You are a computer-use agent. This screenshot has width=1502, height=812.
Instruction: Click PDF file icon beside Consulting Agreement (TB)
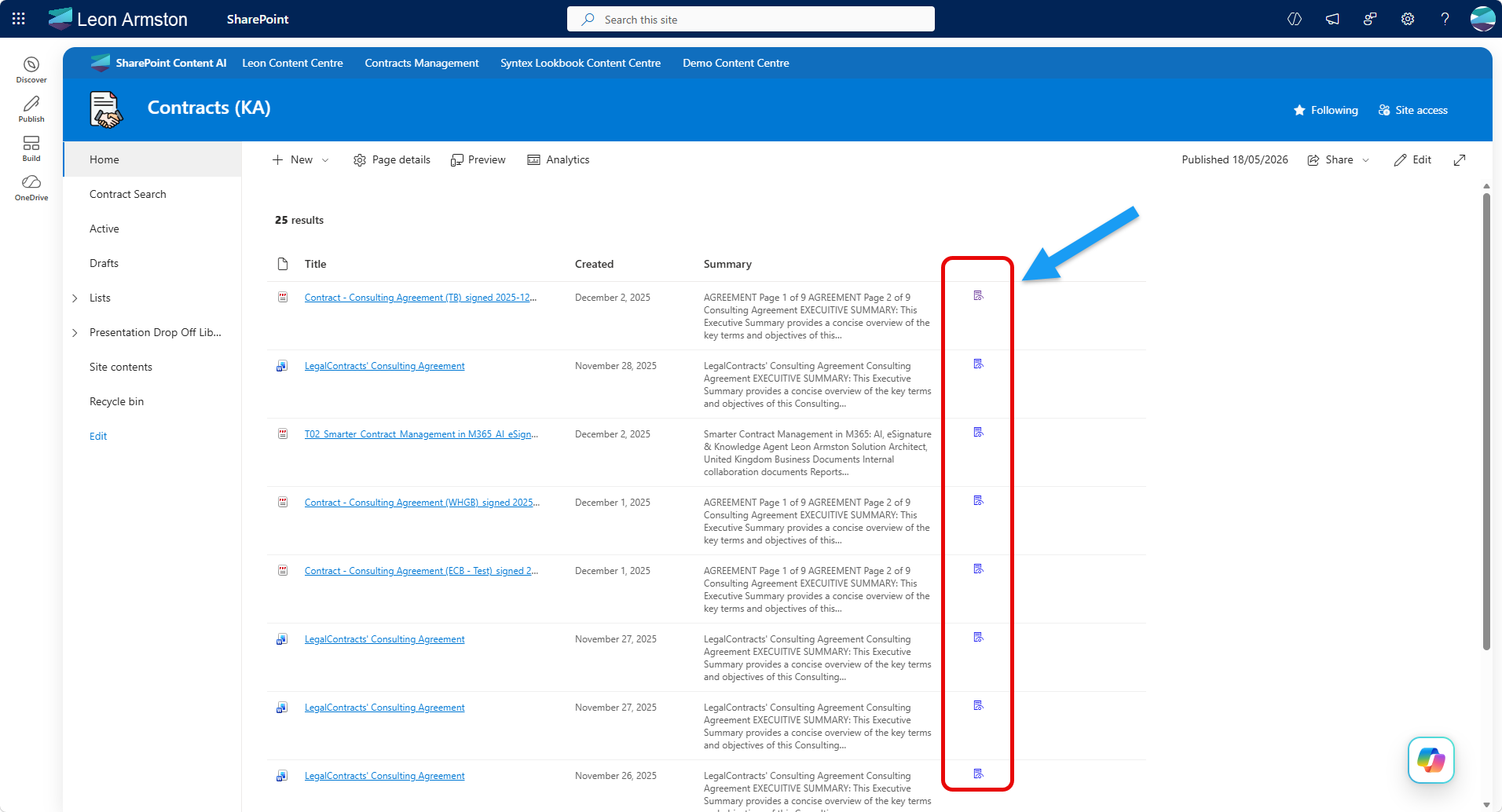tap(283, 297)
